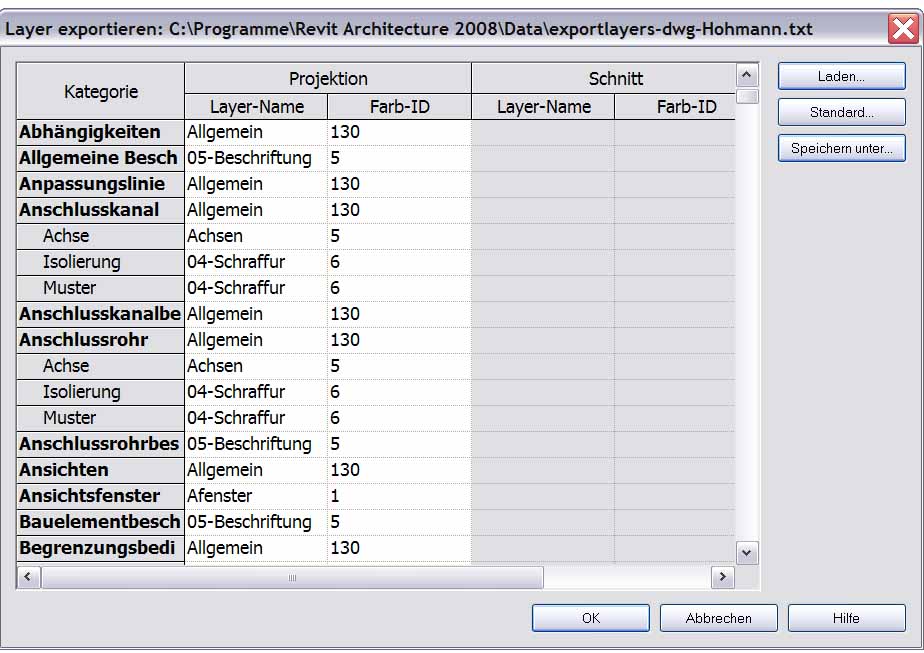The height and width of the screenshot is (653, 924).
Task: Select Isolierung under Anschlussrohr
Action: click(x=101, y=392)
